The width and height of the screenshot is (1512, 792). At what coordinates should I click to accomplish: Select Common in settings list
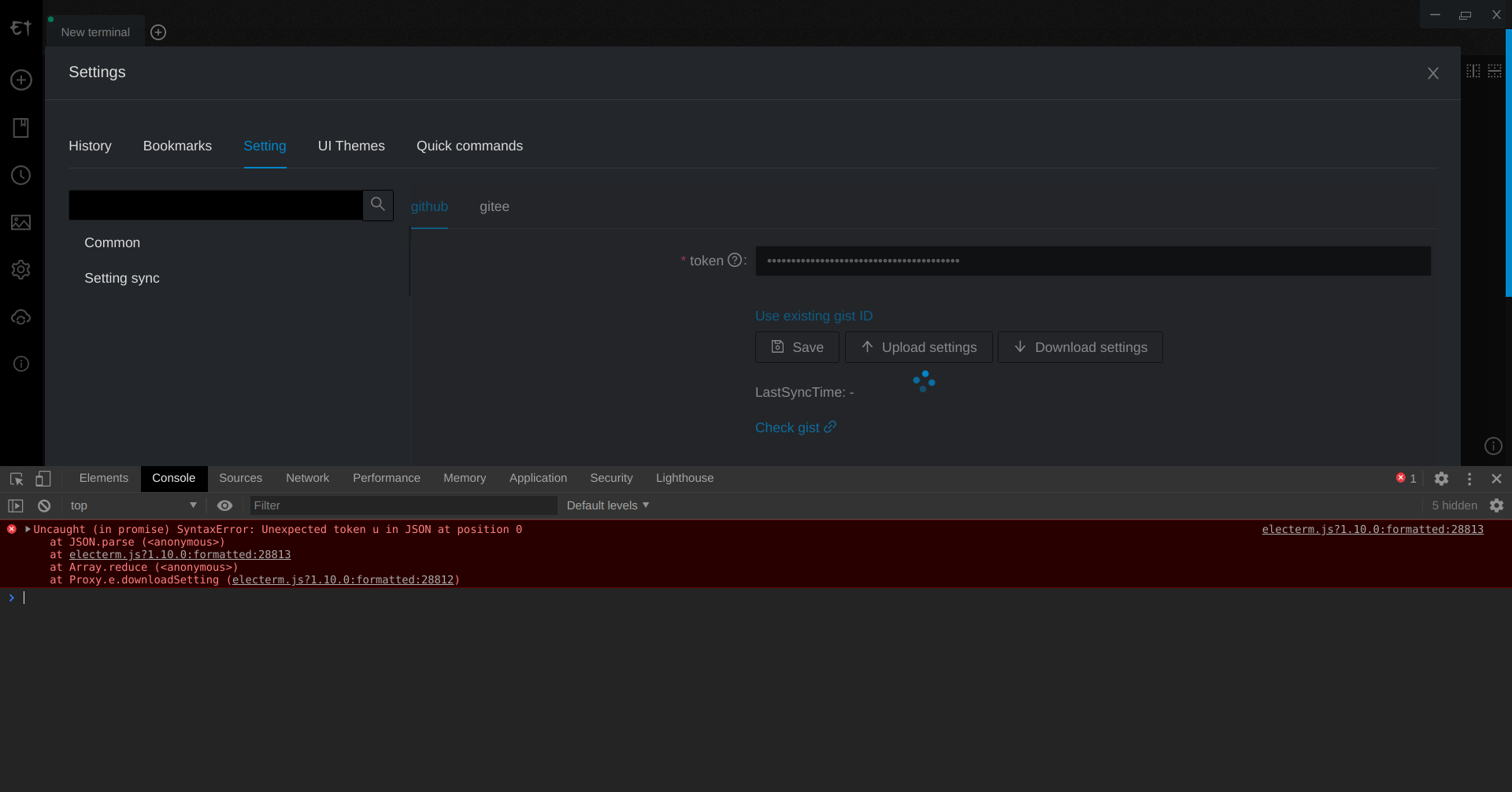coord(112,243)
